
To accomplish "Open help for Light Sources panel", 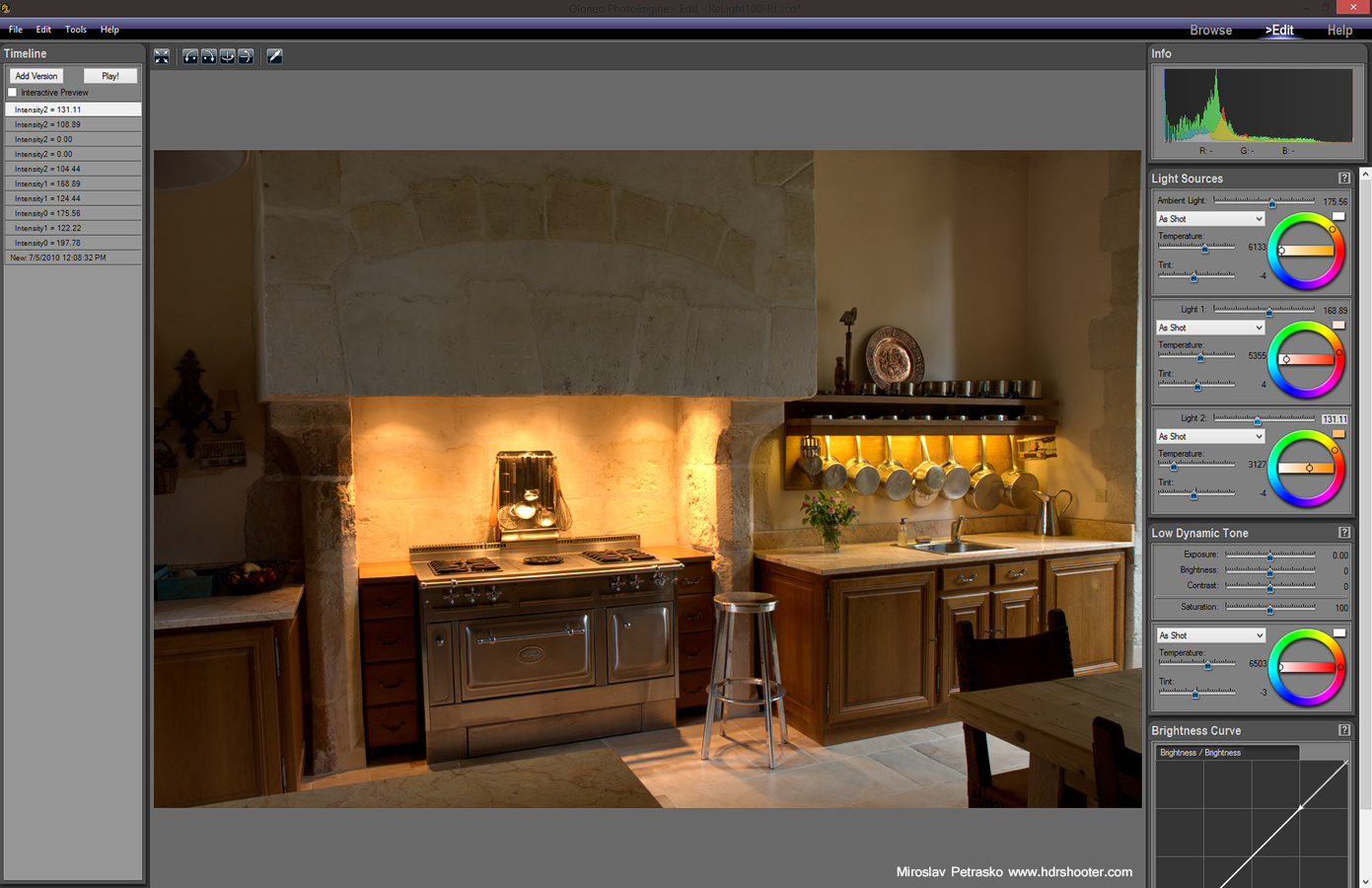I will pos(1344,178).
